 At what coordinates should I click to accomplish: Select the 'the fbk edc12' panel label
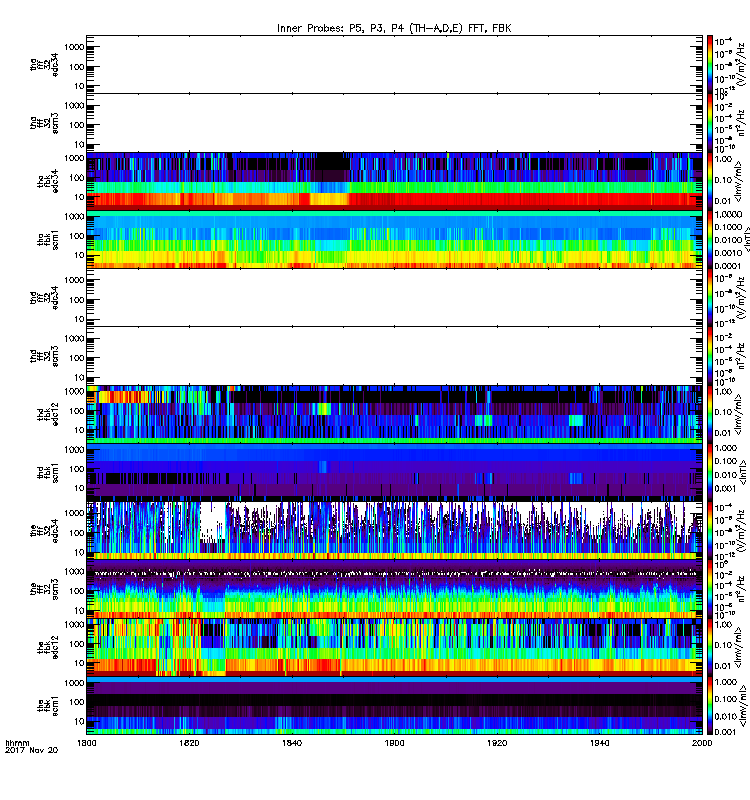[47, 647]
